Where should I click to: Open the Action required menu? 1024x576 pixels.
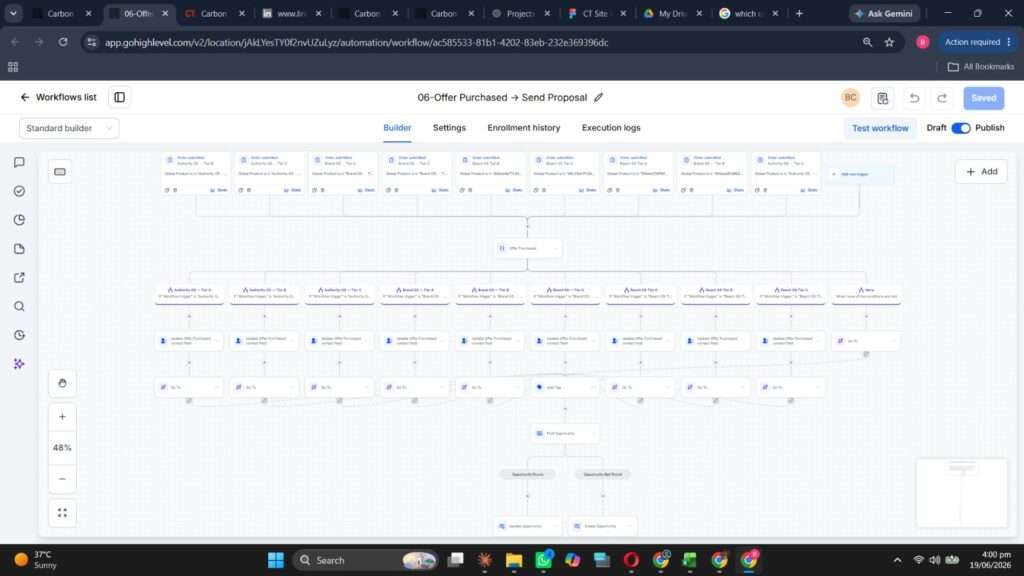[x=977, y=42]
